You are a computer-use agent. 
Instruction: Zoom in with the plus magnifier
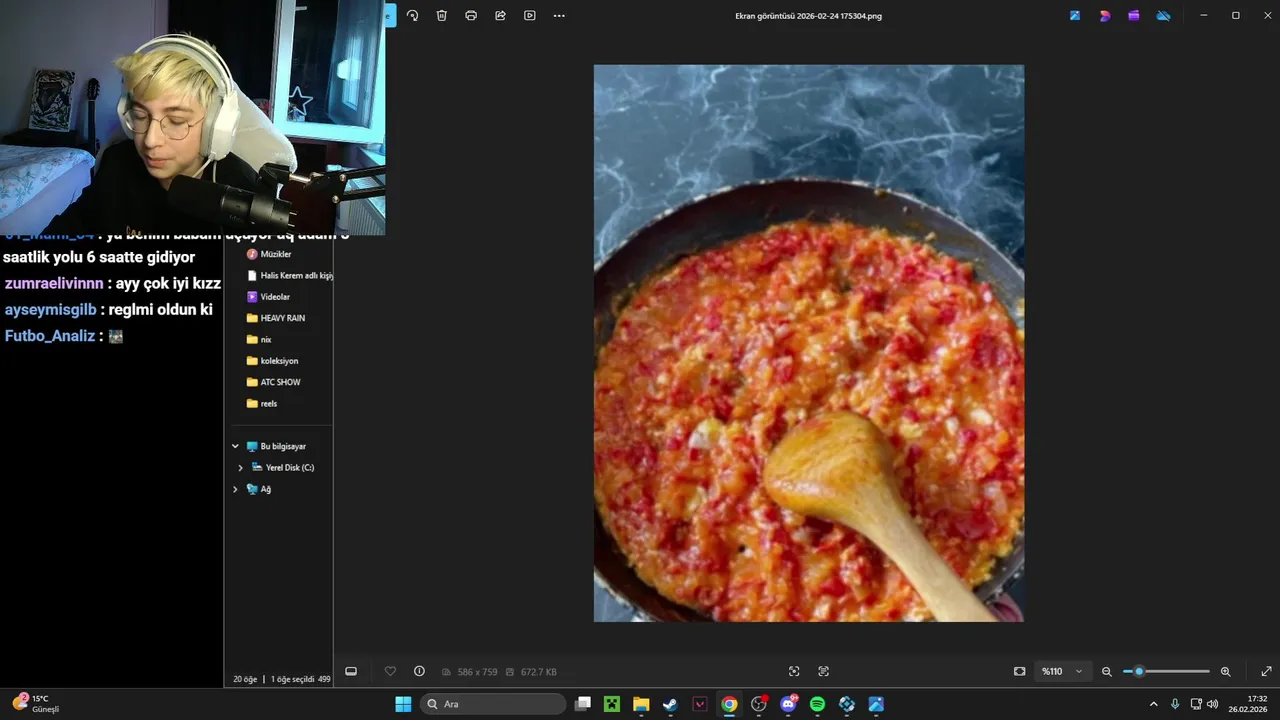(1226, 671)
